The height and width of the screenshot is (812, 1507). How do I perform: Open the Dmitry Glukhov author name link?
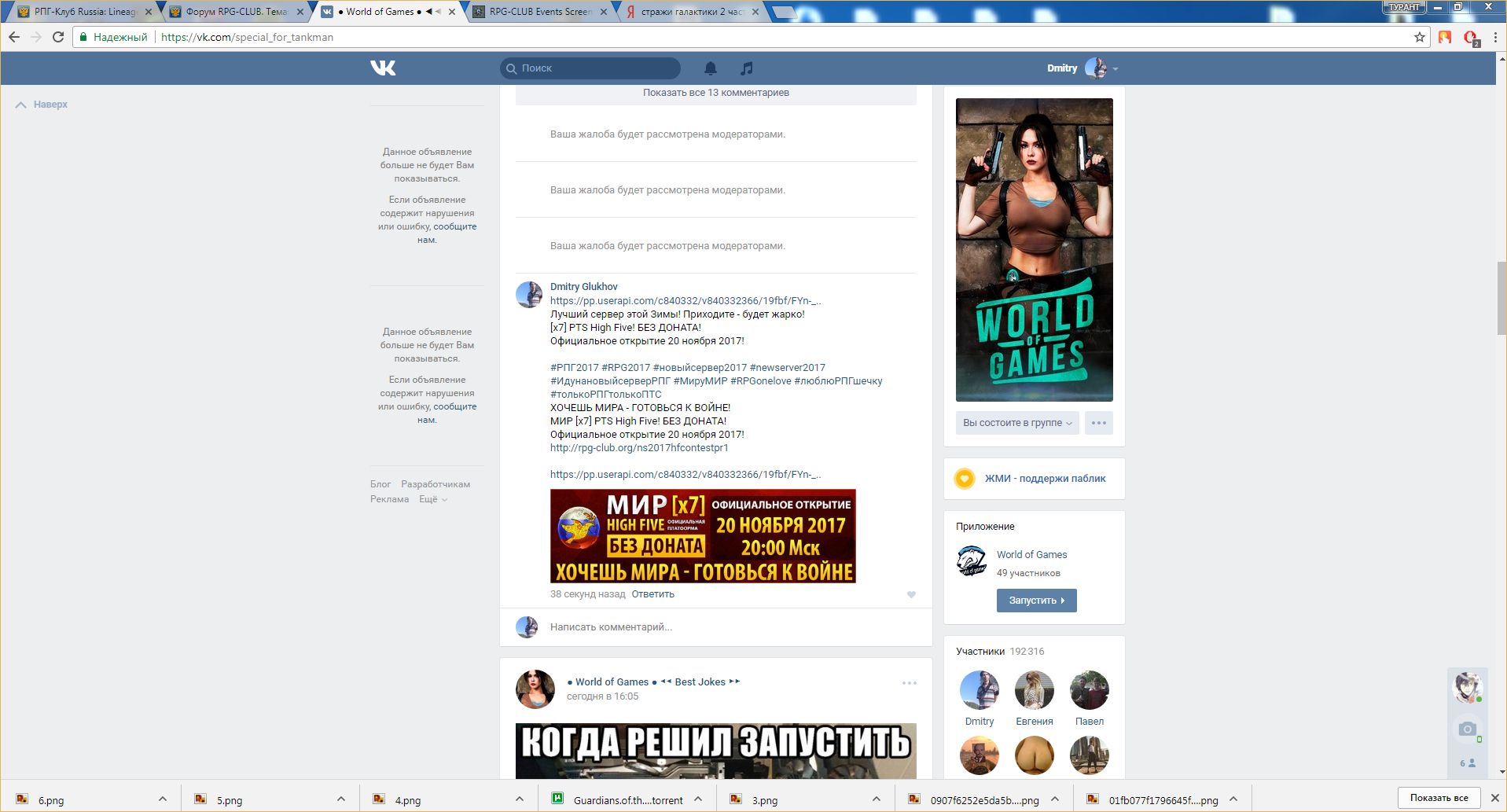(x=584, y=287)
